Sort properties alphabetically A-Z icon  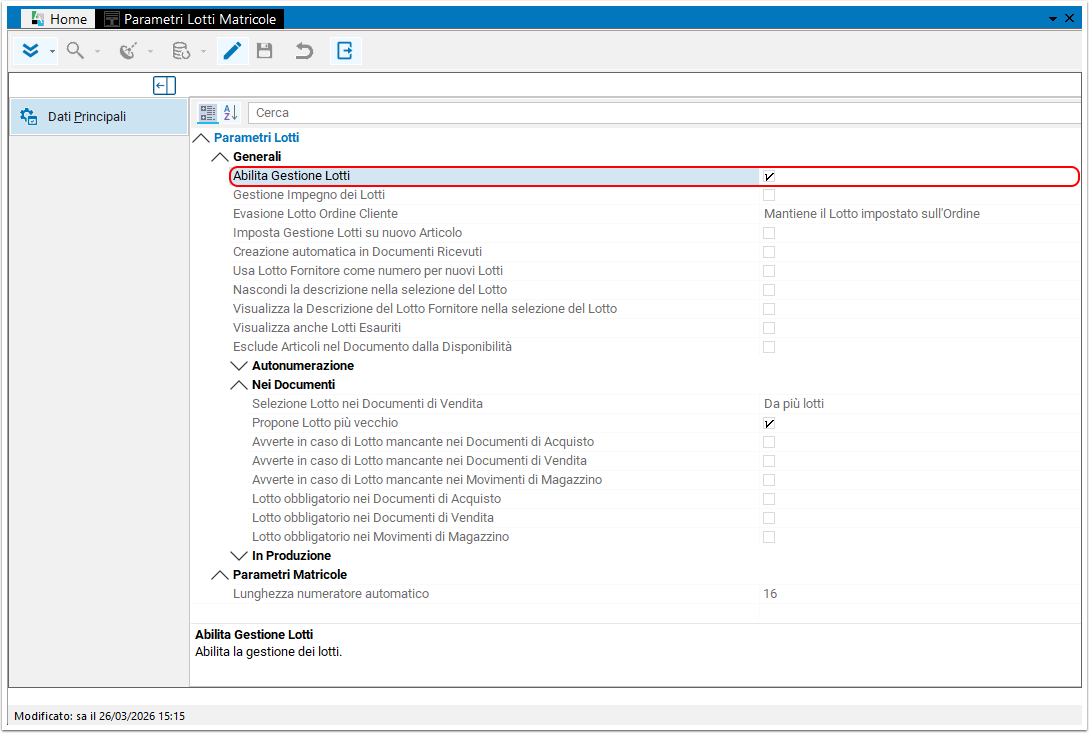[231, 113]
